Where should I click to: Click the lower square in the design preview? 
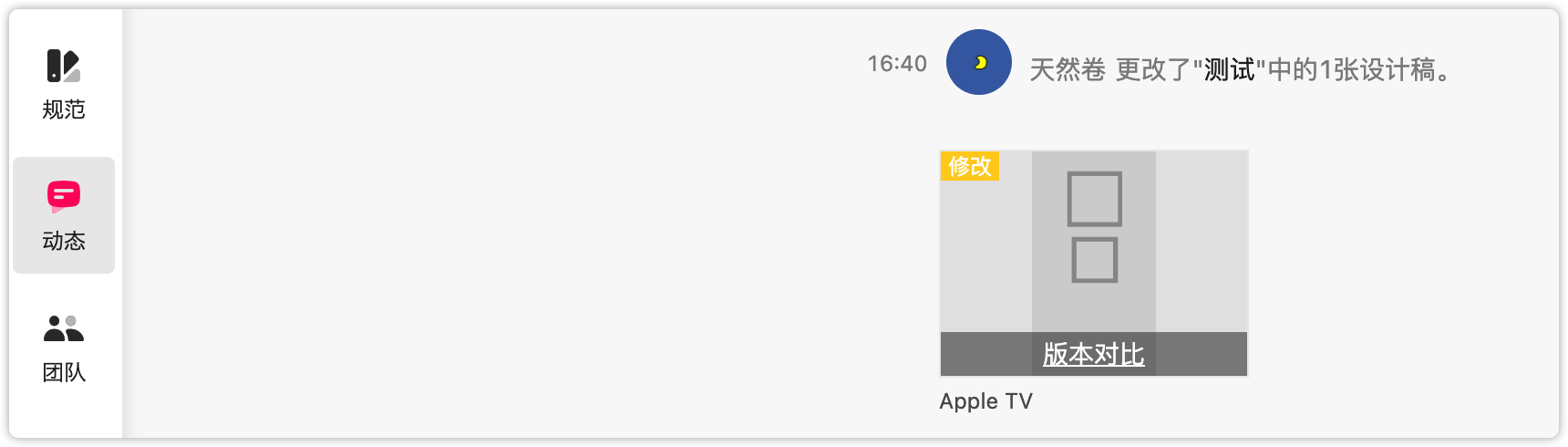coord(1094,260)
